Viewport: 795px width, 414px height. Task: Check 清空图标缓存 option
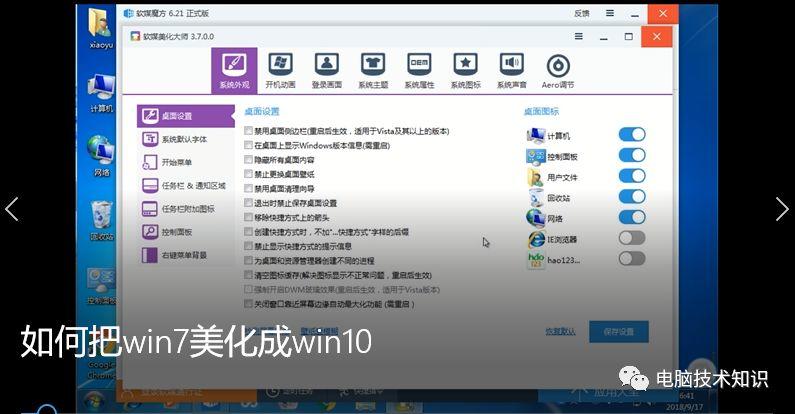click(x=248, y=275)
